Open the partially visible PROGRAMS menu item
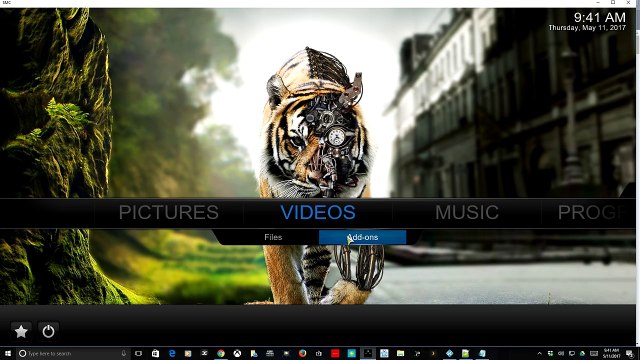Viewport: 640px width, 360px height. [x=592, y=213]
